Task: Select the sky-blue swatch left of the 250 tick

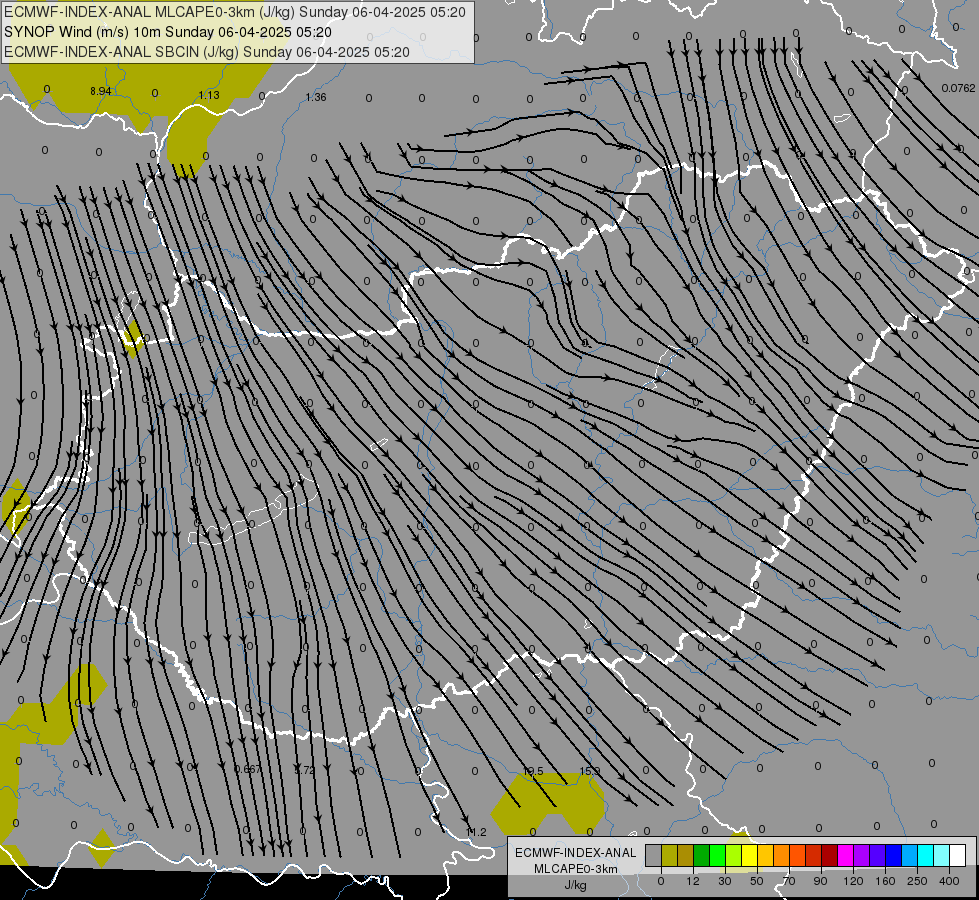Action: (910, 855)
